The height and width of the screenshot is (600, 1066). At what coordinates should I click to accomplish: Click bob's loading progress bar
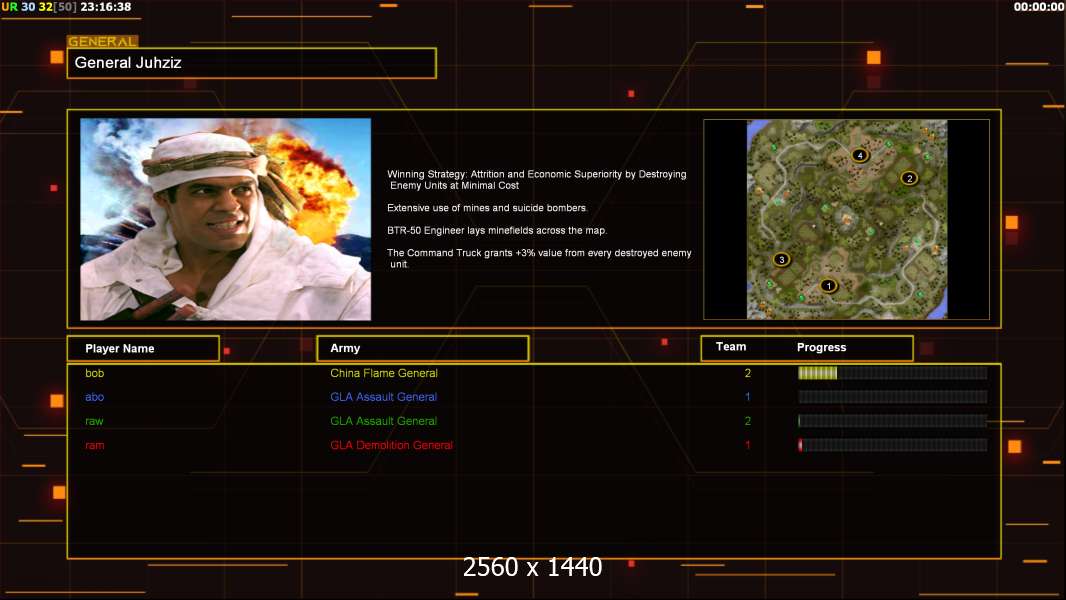tap(893, 373)
